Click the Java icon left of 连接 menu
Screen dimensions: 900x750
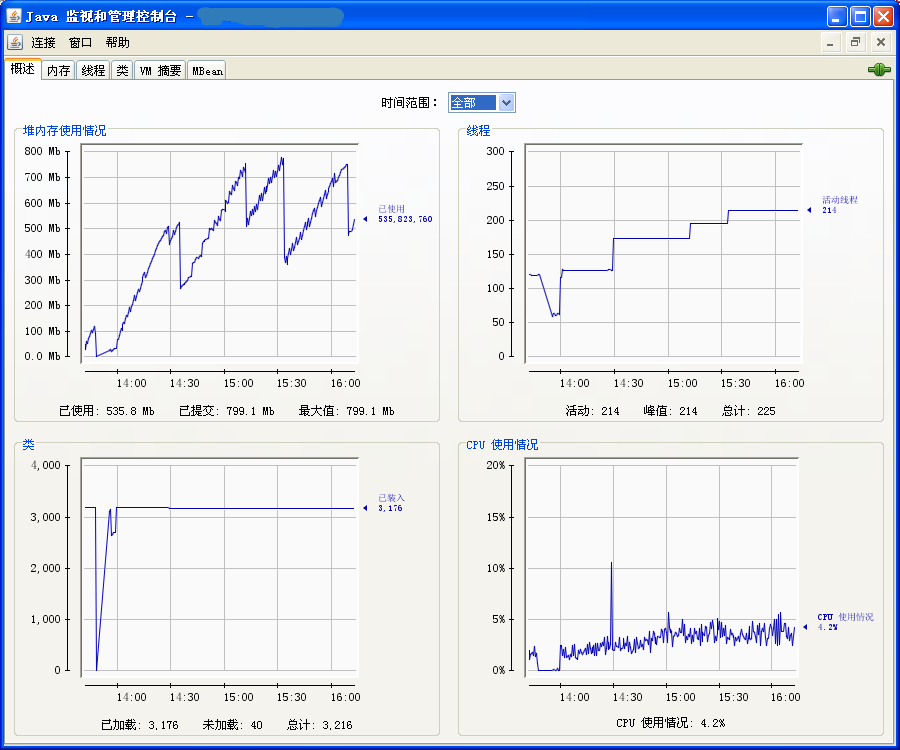[x=15, y=42]
